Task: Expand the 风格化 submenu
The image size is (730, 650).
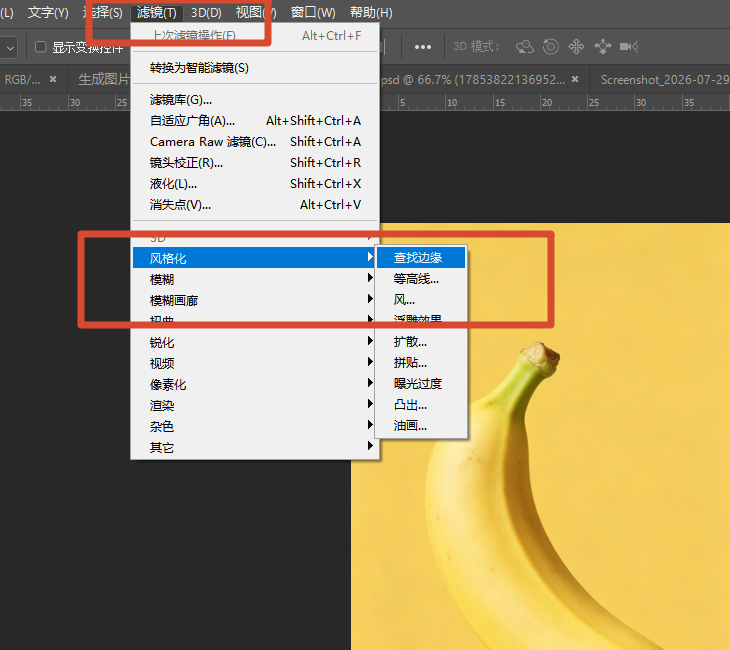Action: pyautogui.click(x=254, y=258)
